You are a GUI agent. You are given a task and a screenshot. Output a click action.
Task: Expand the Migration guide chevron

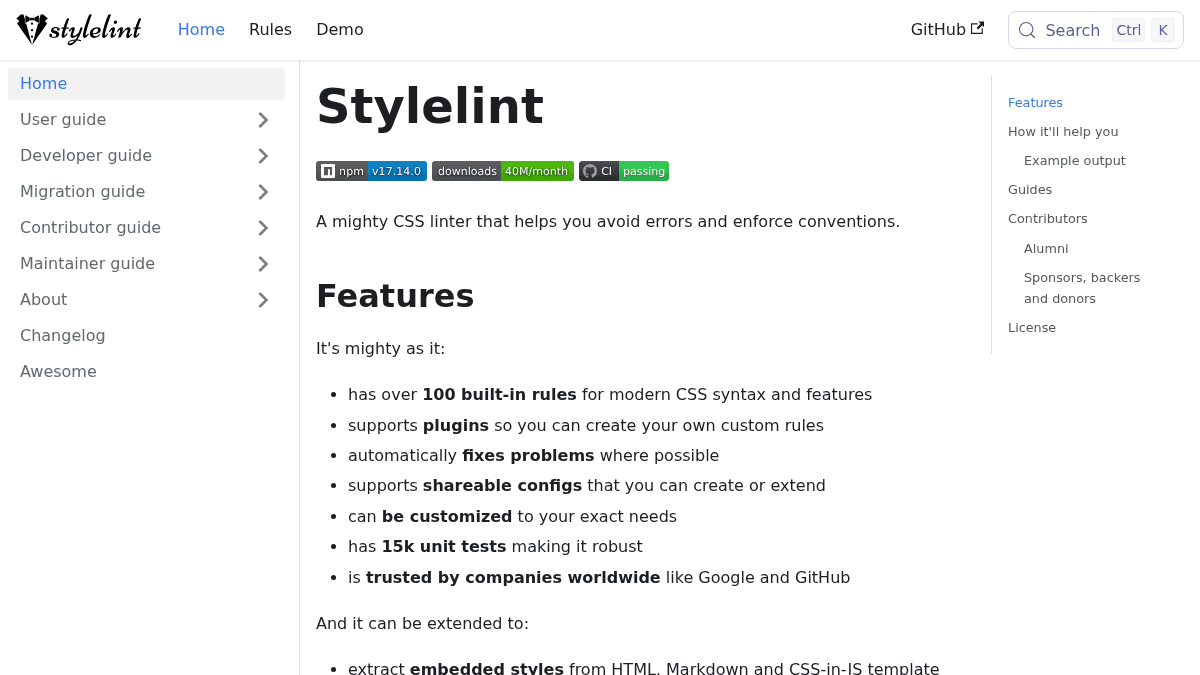click(263, 192)
